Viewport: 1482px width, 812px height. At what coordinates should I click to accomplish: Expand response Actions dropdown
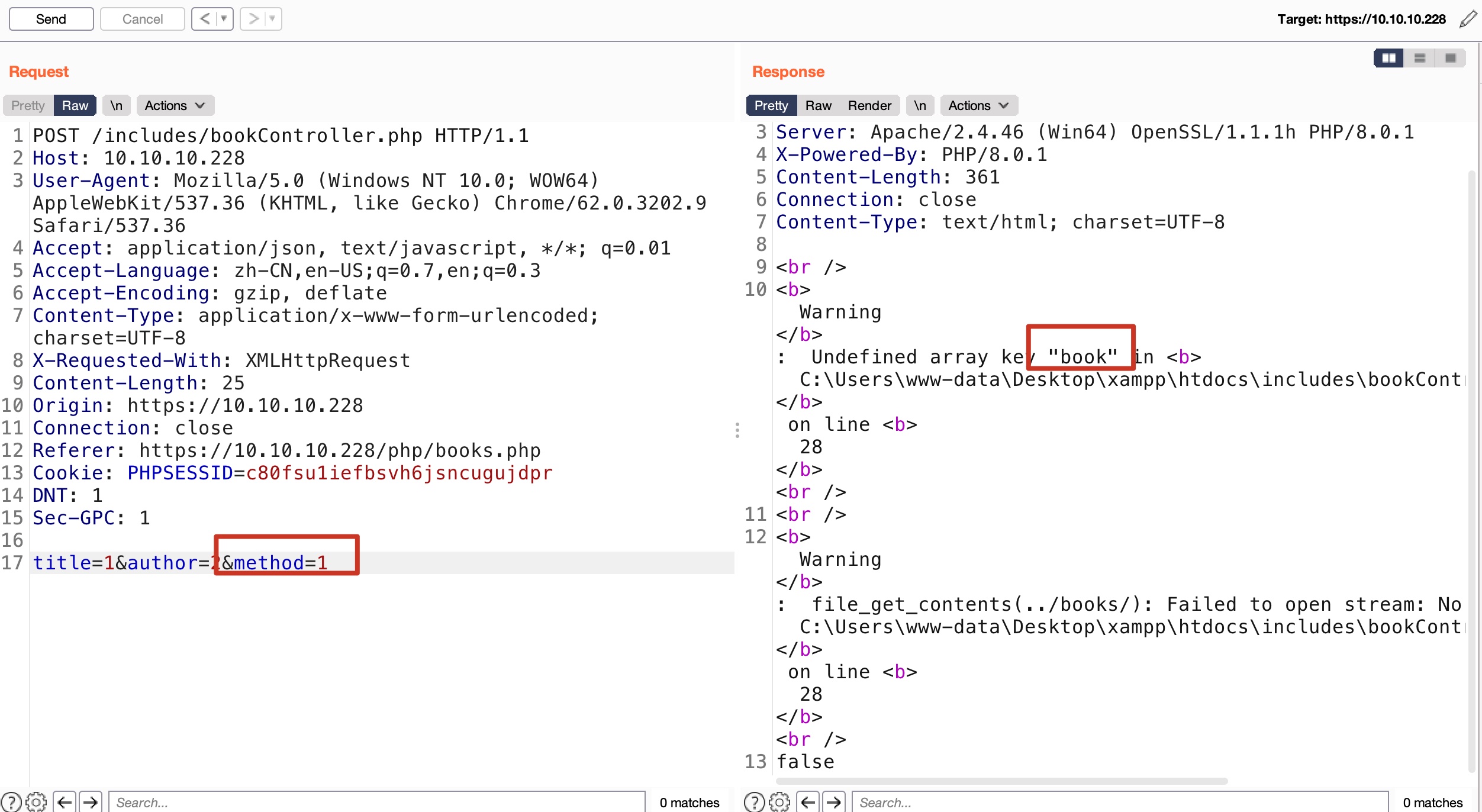click(x=978, y=105)
